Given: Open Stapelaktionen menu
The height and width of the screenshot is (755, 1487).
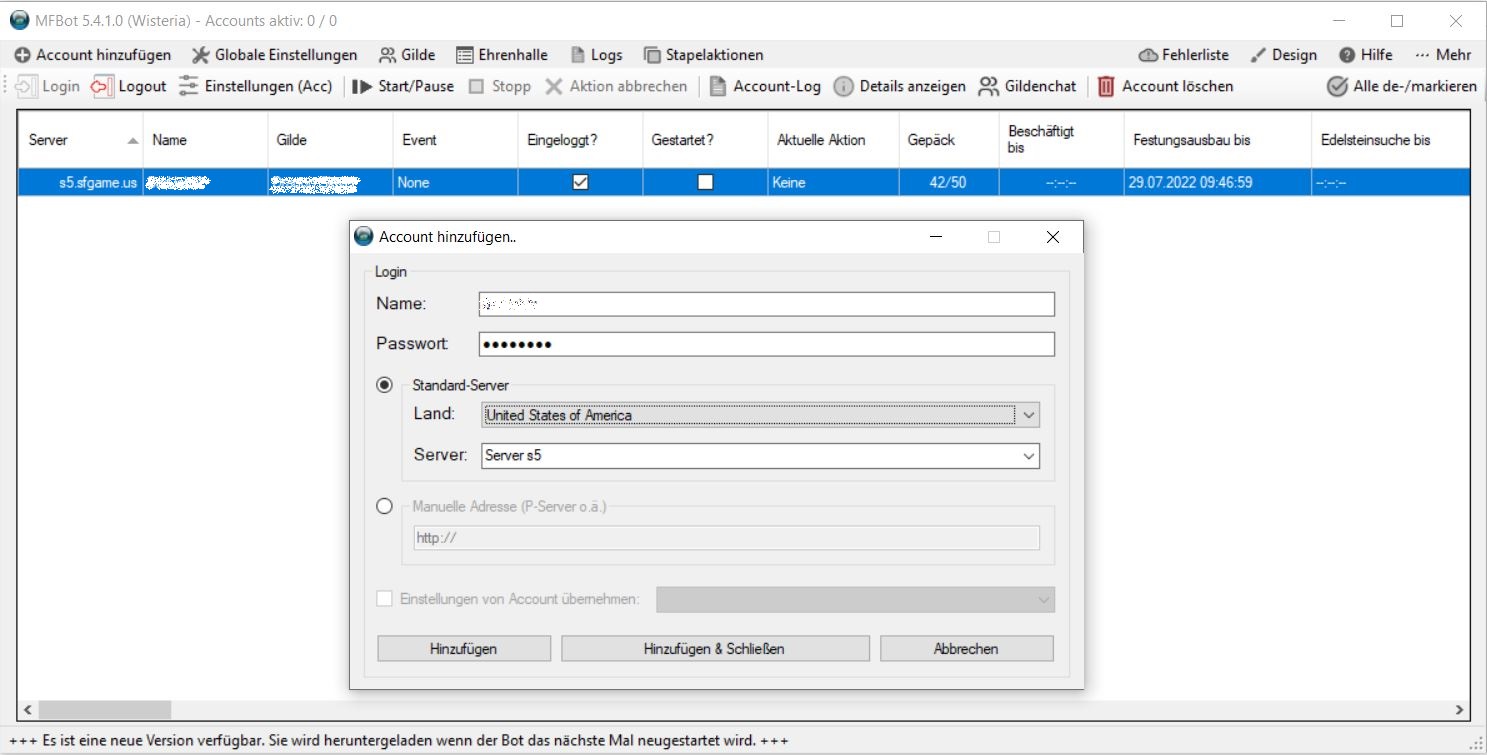Looking at the screenshot, I should click(703, 55).
